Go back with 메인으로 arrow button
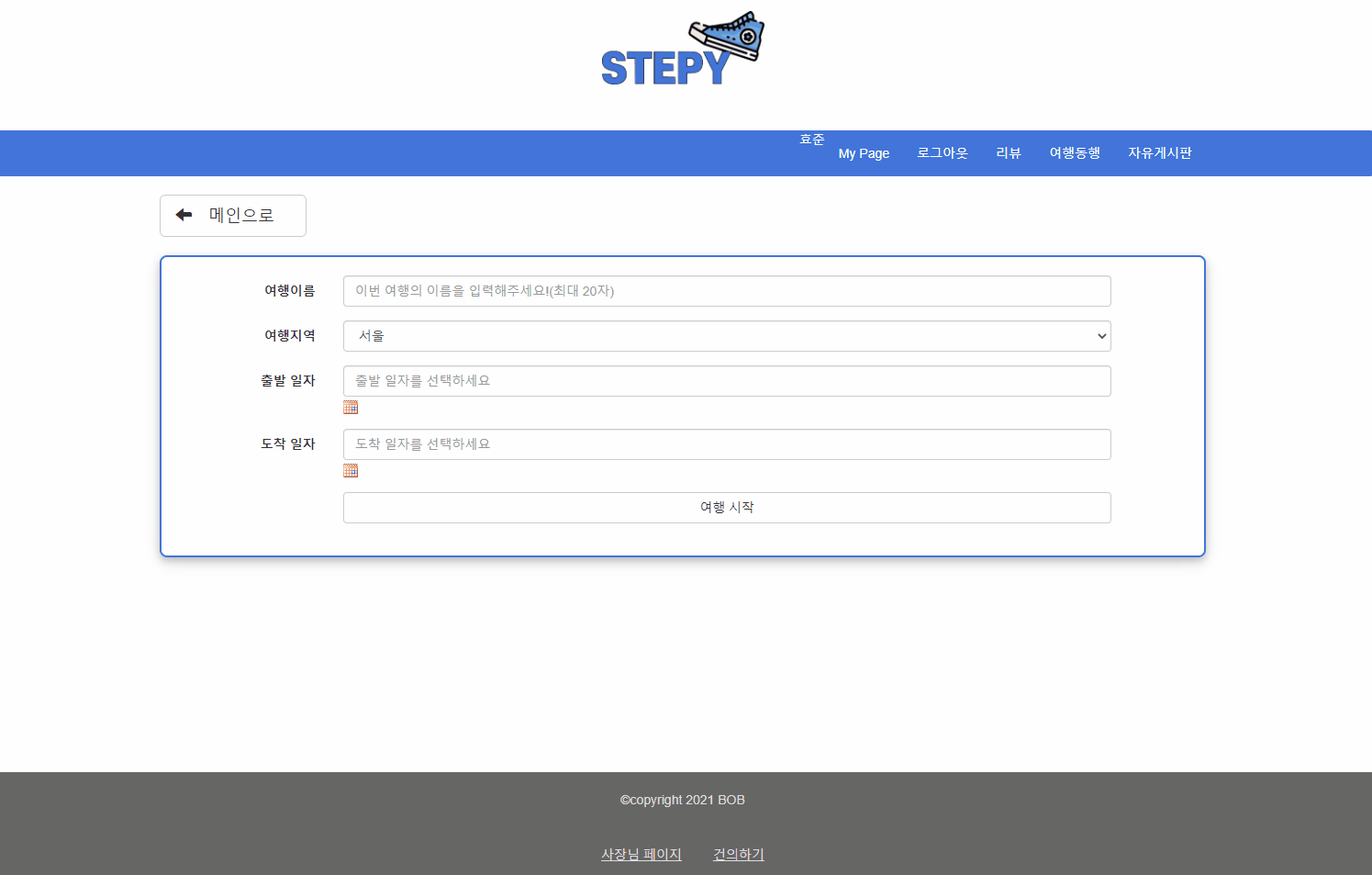 (x=233, y=216)
